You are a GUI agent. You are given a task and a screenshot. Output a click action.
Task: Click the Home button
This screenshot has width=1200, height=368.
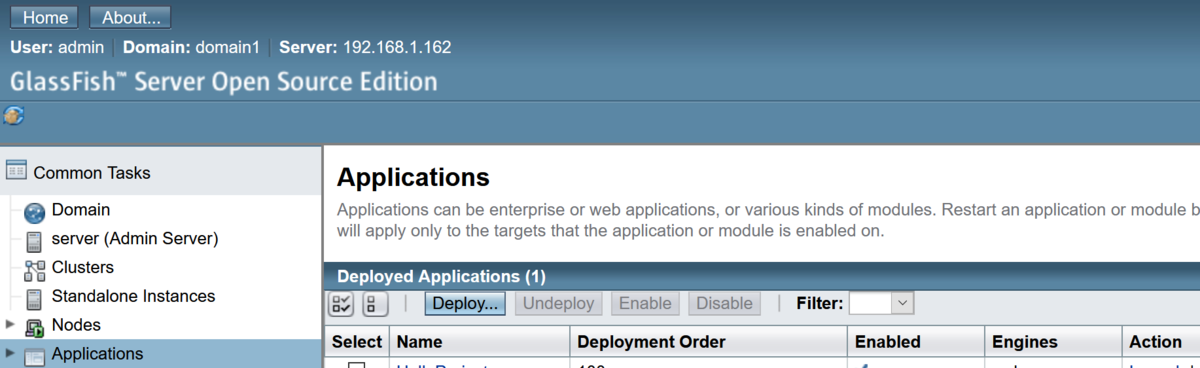pos(45,17)
